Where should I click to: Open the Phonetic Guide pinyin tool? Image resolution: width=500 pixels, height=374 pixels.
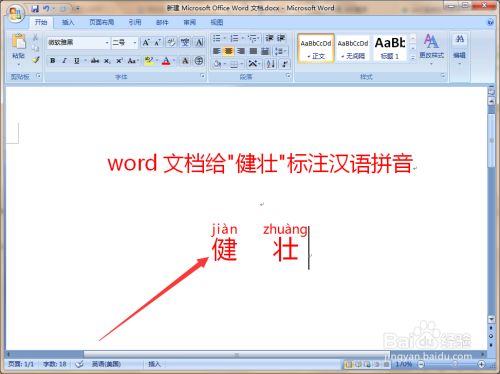pos(185,43)
